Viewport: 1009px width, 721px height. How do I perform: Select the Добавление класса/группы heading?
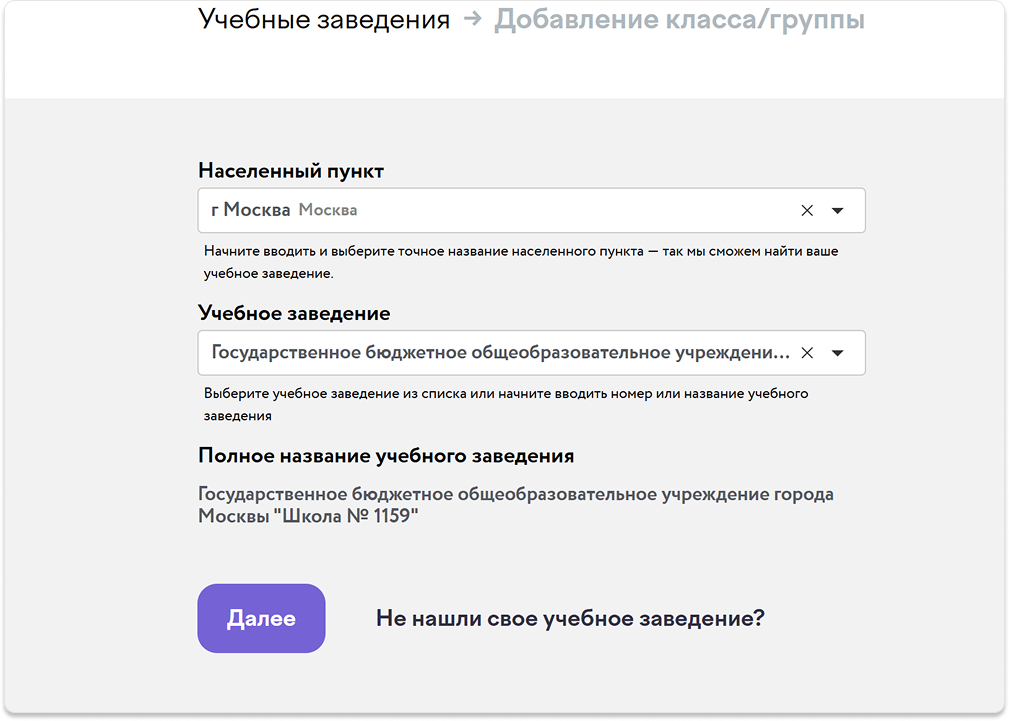pos(679,20)
